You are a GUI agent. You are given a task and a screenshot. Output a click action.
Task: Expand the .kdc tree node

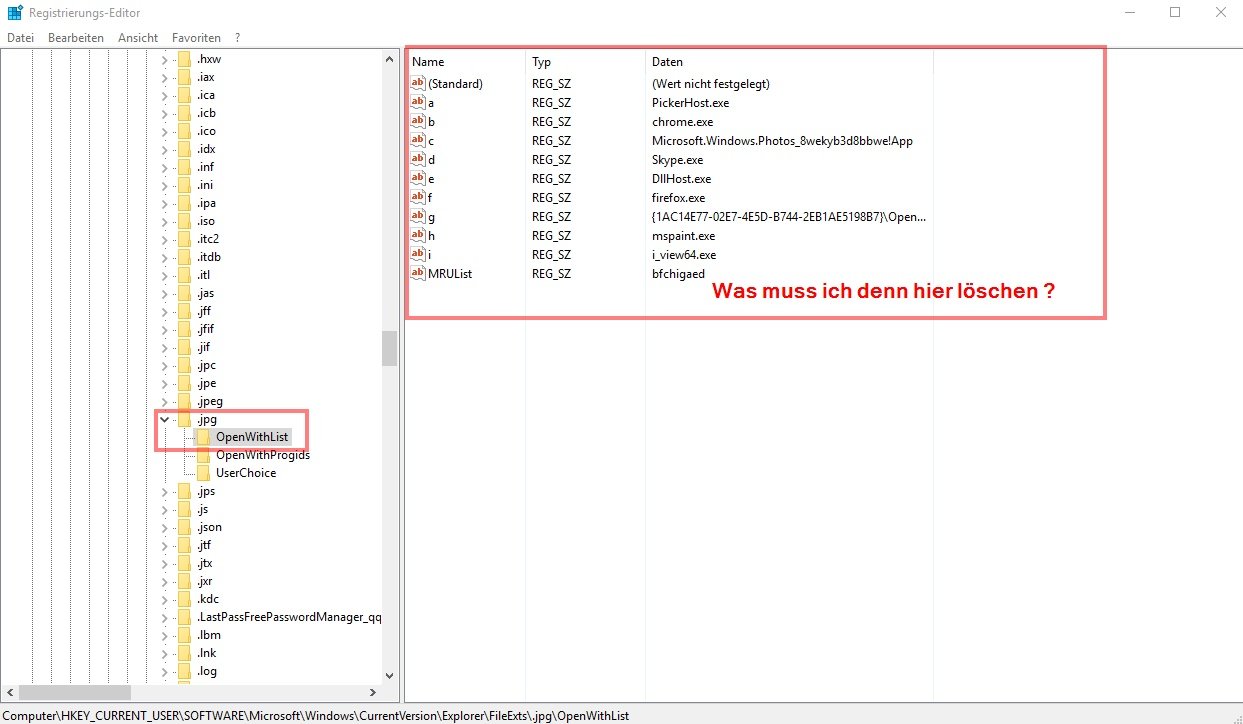165,599
